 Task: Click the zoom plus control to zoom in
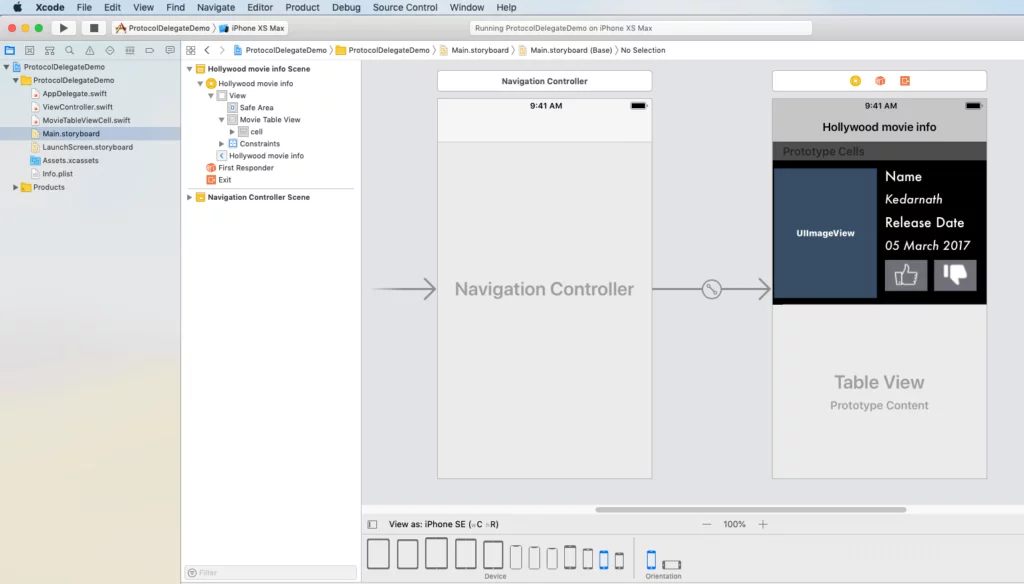point(764,523)
